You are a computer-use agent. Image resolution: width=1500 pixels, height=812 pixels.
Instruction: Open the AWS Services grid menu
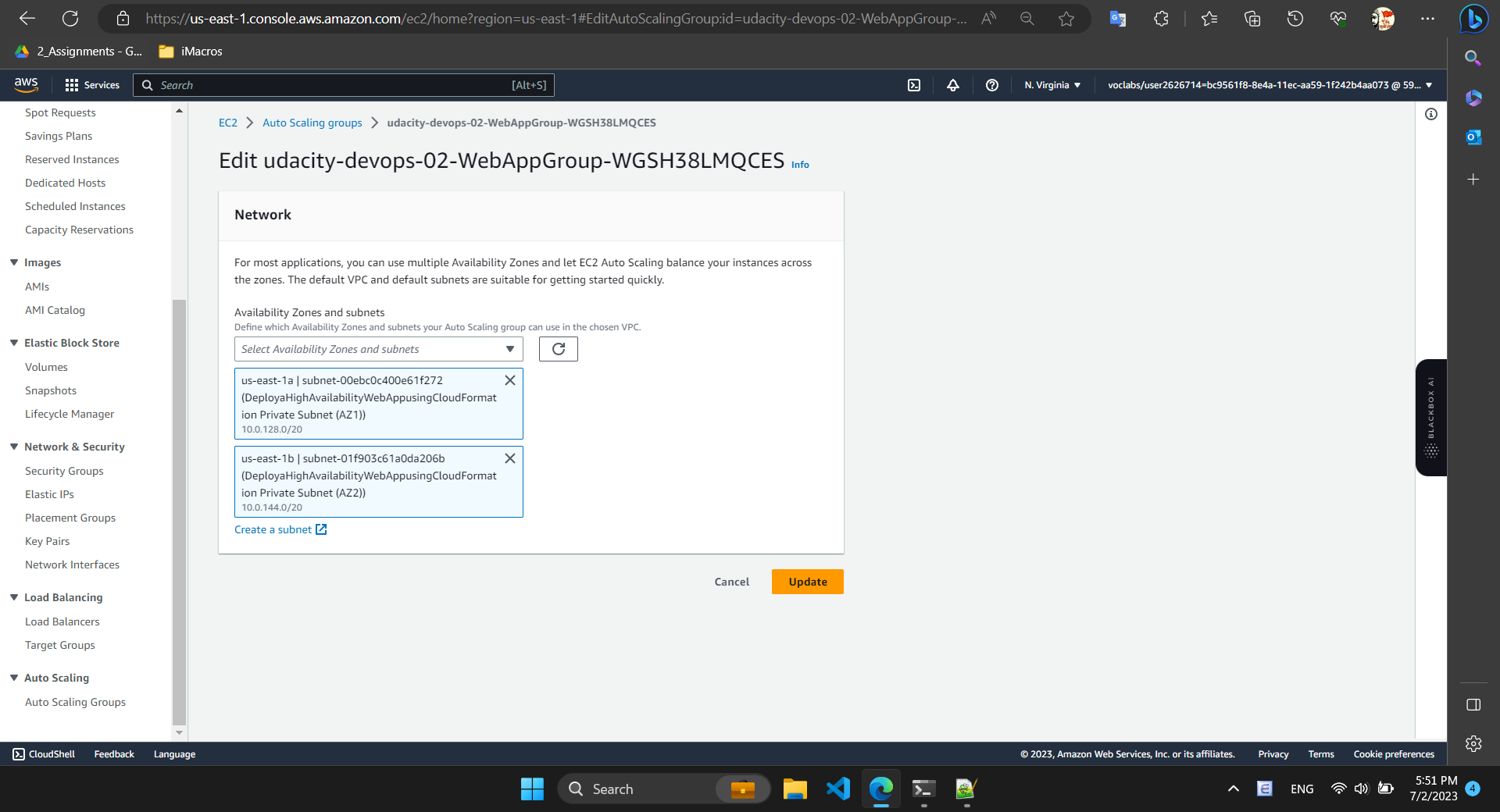(x=91, y=85)
